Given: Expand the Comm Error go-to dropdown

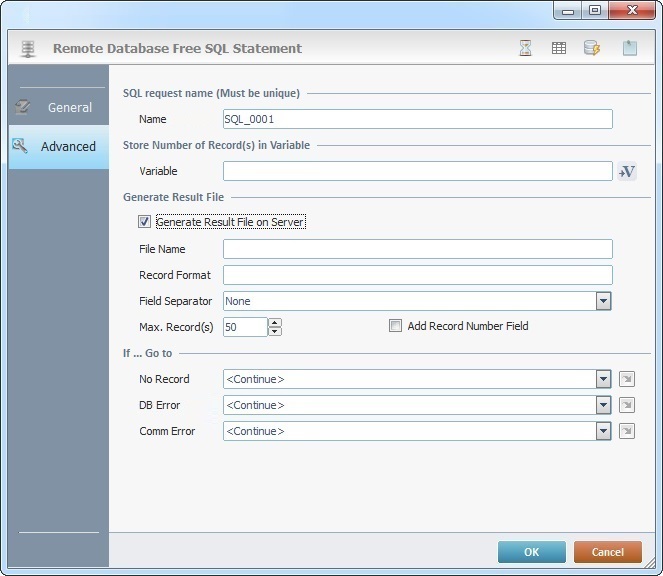Looking at the screenshot, I should tap(603, 431).
